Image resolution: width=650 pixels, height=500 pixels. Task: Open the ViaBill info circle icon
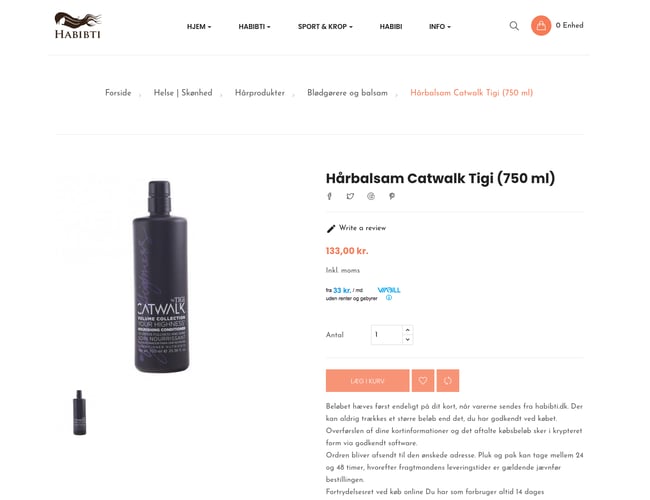click(x=389, y=298)
